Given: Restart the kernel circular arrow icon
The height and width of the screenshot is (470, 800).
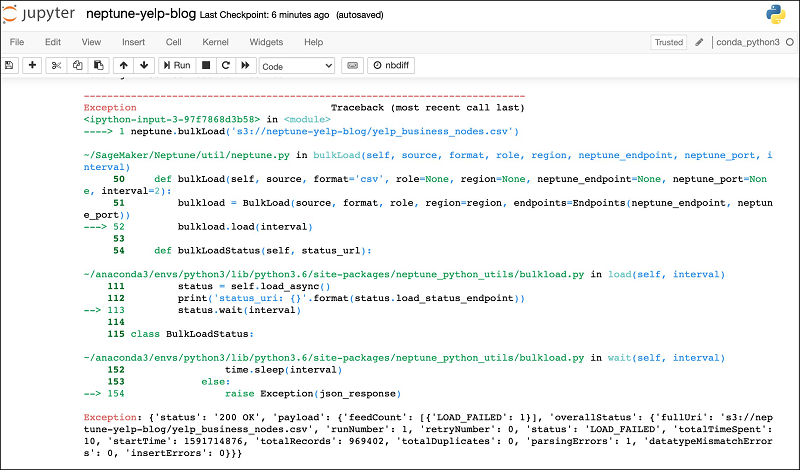Looking at the screenshot, I should click(x=226, y=65).
